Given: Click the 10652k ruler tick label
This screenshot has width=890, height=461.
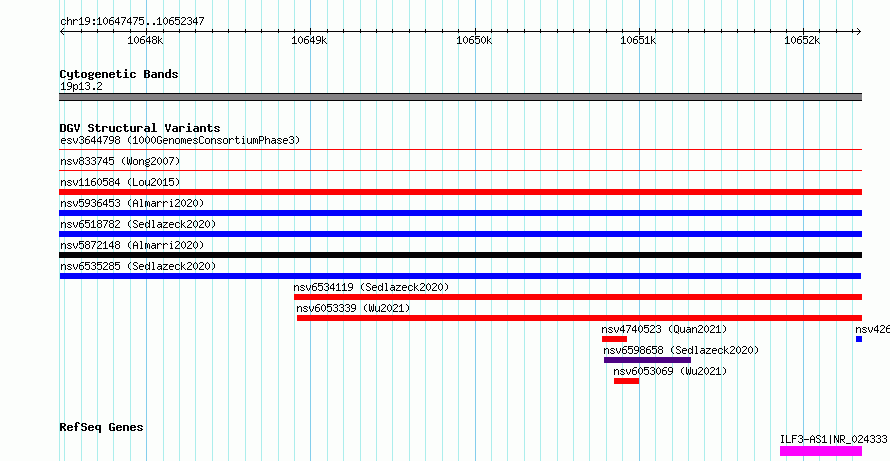Looking at the screenshot, I should pyautogui.click(x=803, y=40).
